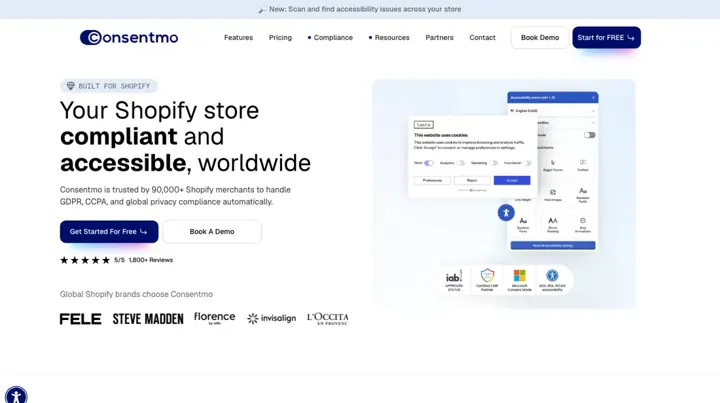Click Reject in the cookie banner mockup
The width and height of the screenshot is (720, 403).
472,180
